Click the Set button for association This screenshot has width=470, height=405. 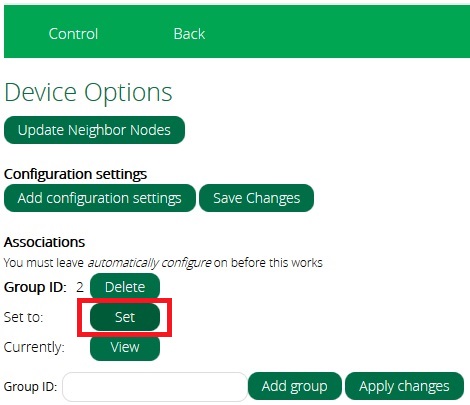[125, 317]
